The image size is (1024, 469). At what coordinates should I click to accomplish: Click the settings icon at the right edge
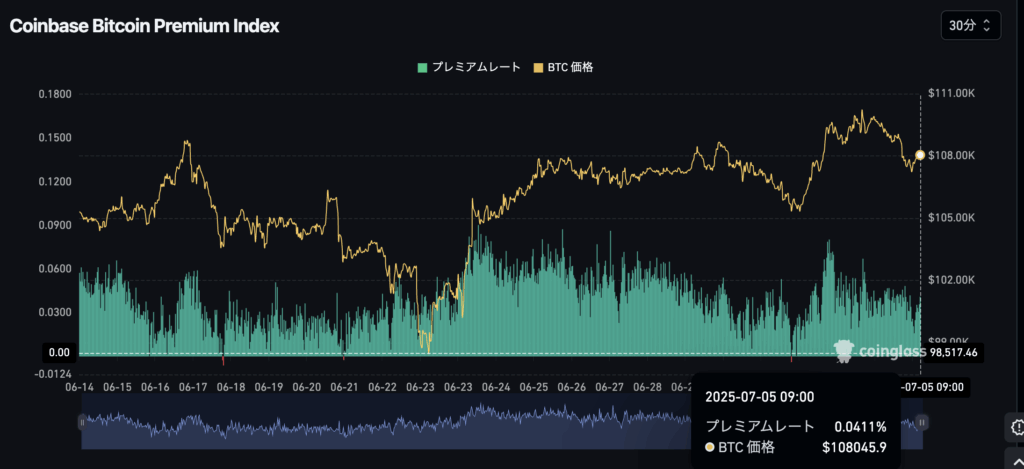[x=1016, y=427]
